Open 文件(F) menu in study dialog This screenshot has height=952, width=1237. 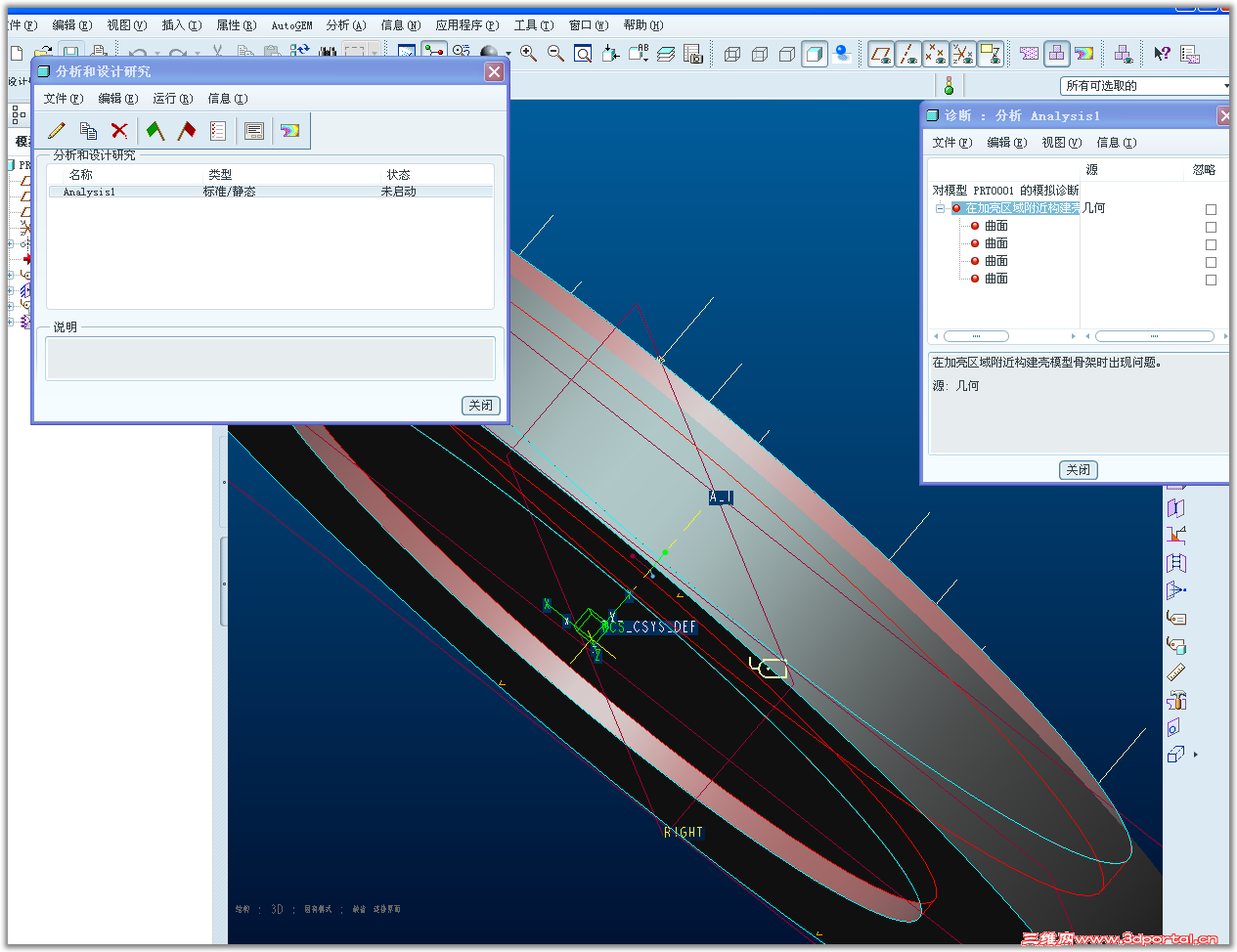coord(64,99)
